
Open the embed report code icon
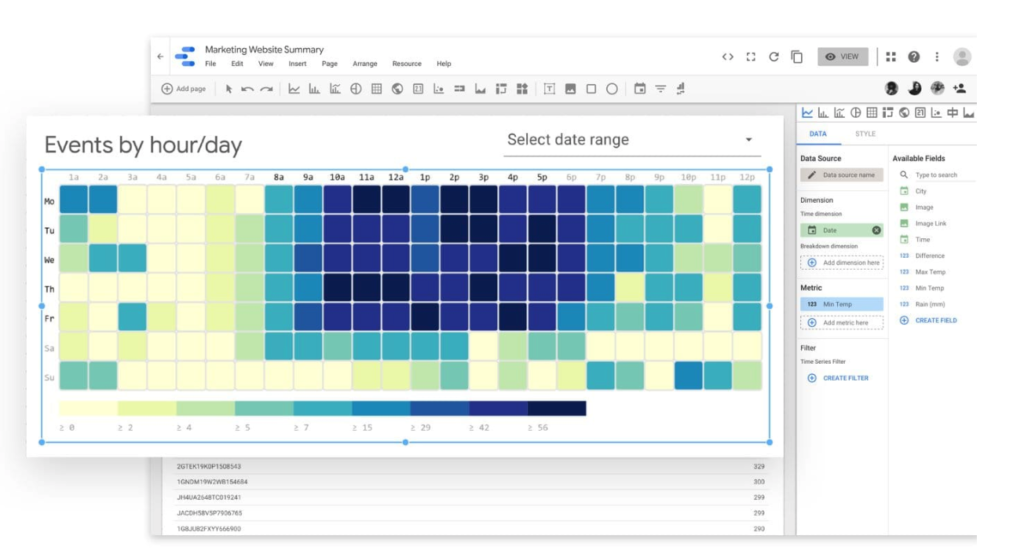(x=728, y=57)
